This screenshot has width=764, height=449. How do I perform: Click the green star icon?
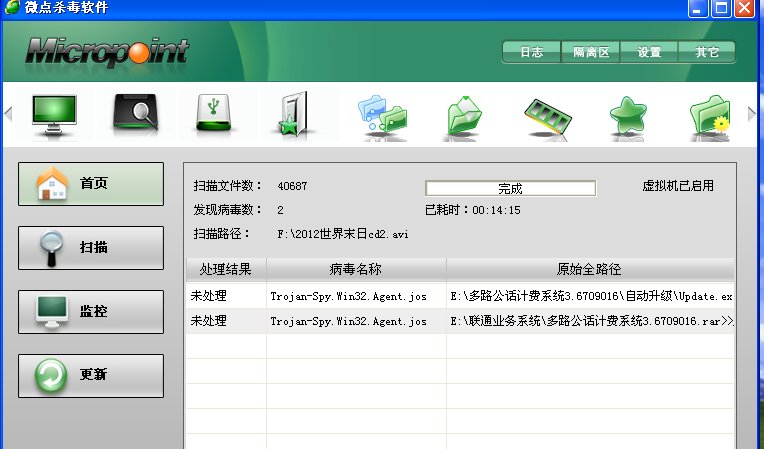coord(628,116)
